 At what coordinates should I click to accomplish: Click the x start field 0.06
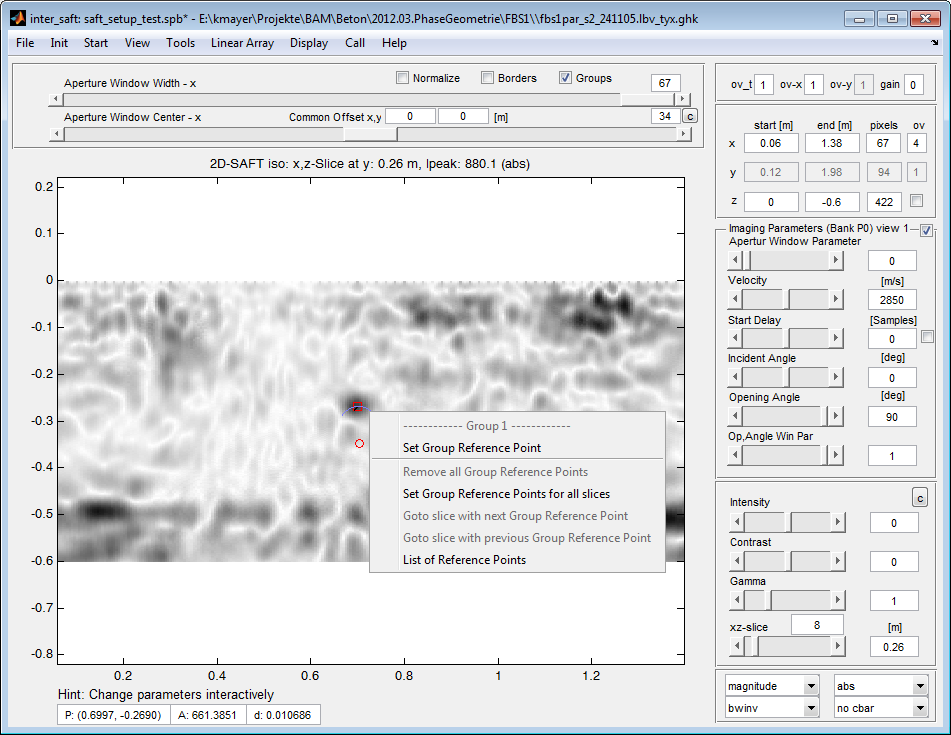pyautogui.click(x=771, y=143)
